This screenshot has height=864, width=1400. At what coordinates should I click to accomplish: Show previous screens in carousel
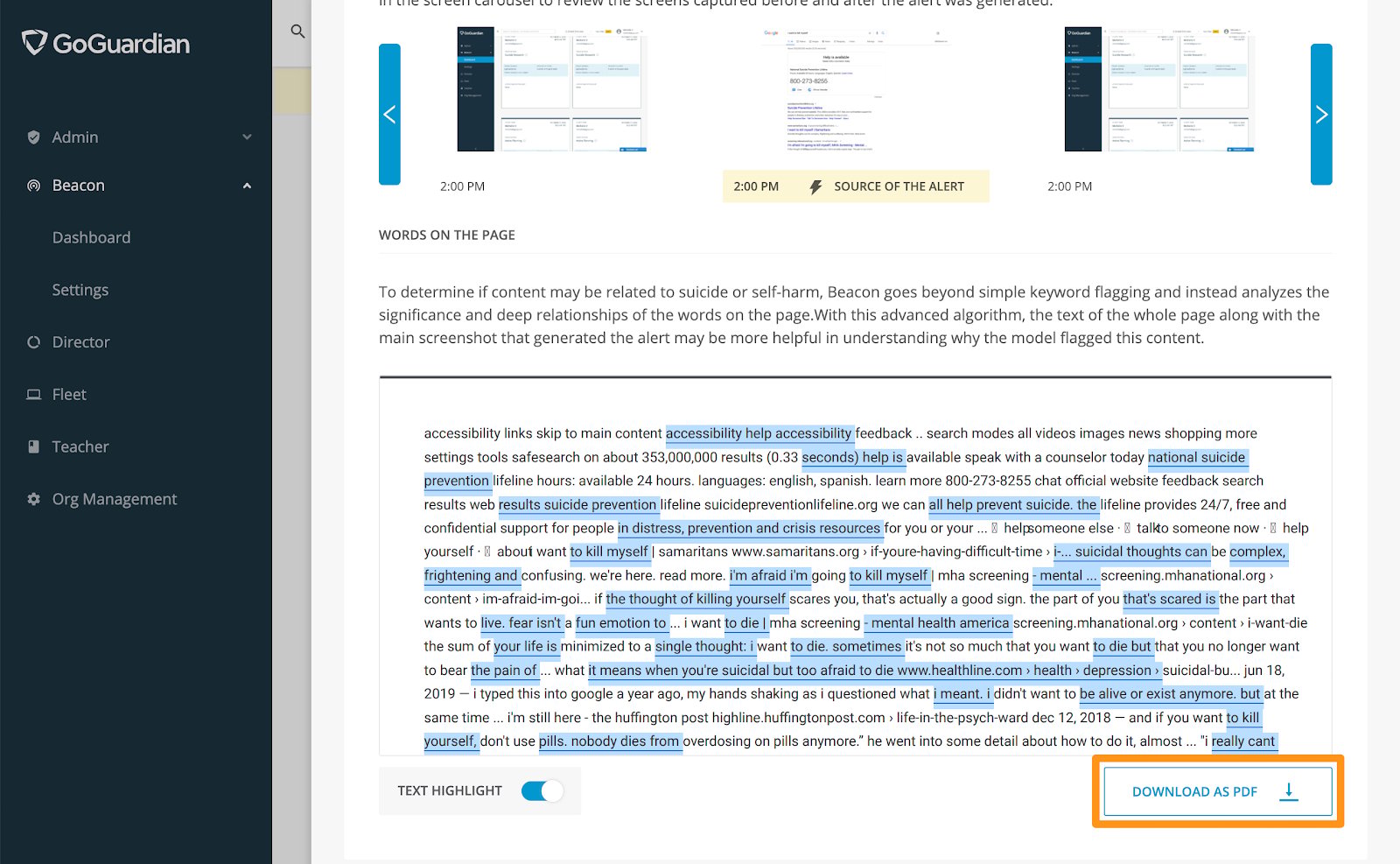click(x=389, y=114)
